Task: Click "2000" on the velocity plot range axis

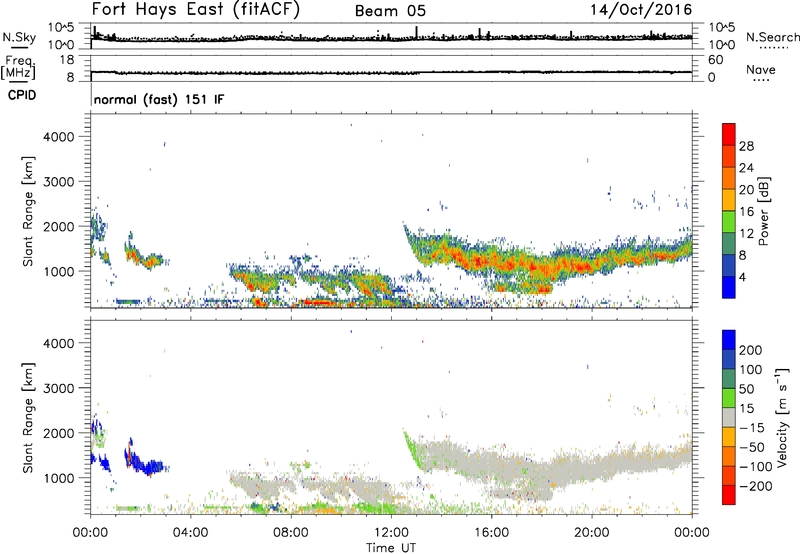Action: point(59,433)
